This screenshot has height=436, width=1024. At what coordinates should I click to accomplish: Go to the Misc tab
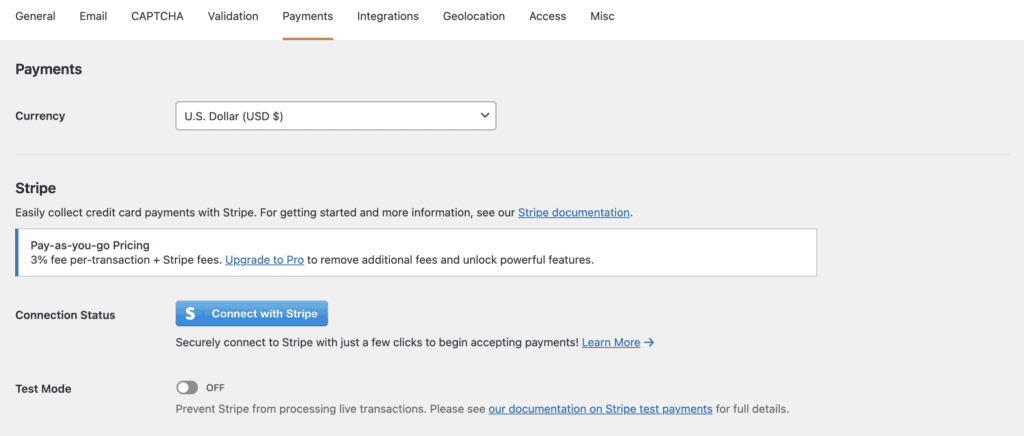(602, 16)
